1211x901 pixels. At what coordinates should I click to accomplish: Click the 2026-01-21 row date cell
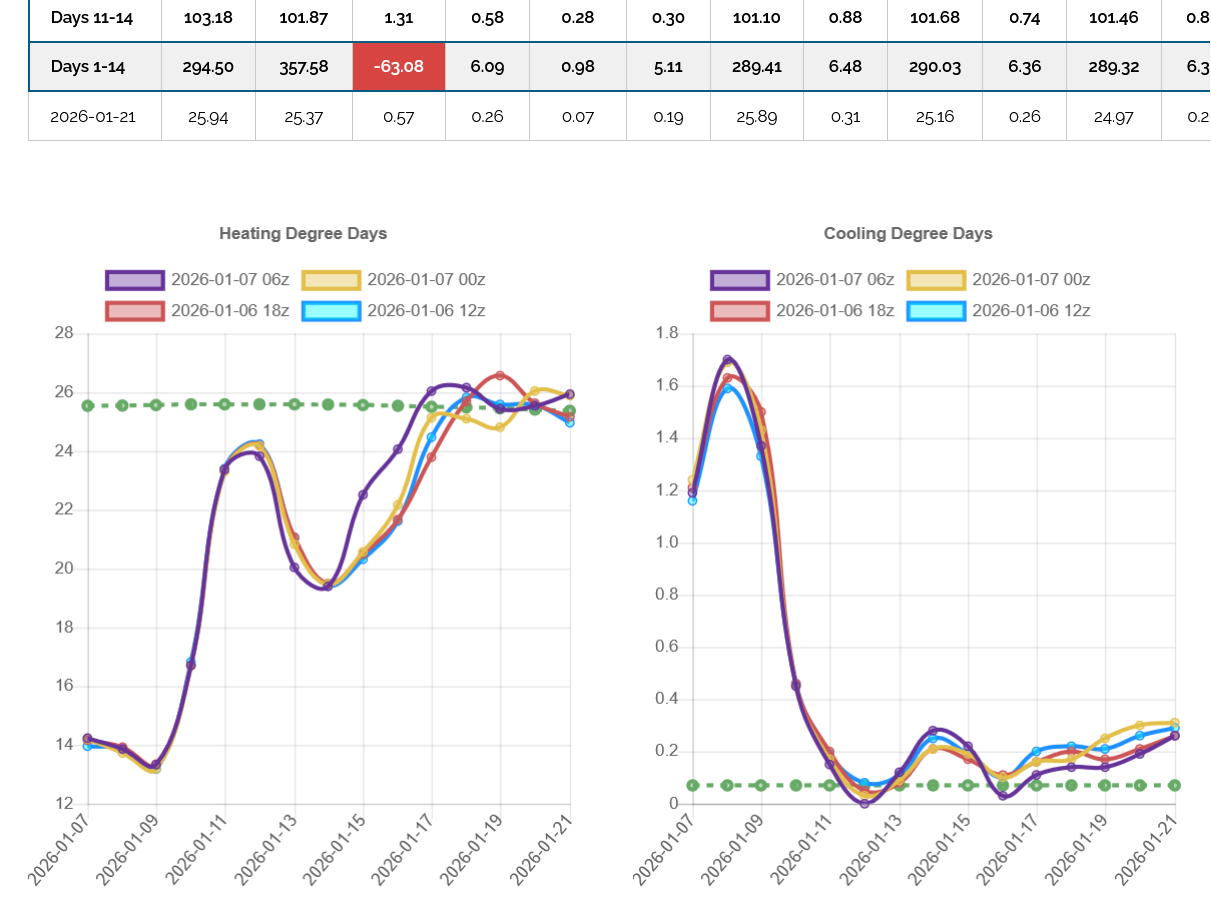(92, 116)
